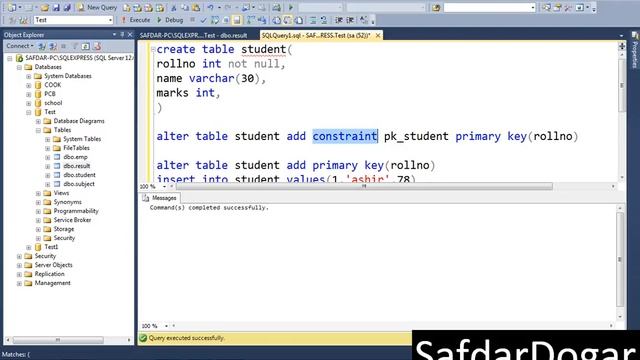Image resolution: width=640 pixels, height=360 pixels.
Task: Start the Debug command
Action: coord(170,20)
